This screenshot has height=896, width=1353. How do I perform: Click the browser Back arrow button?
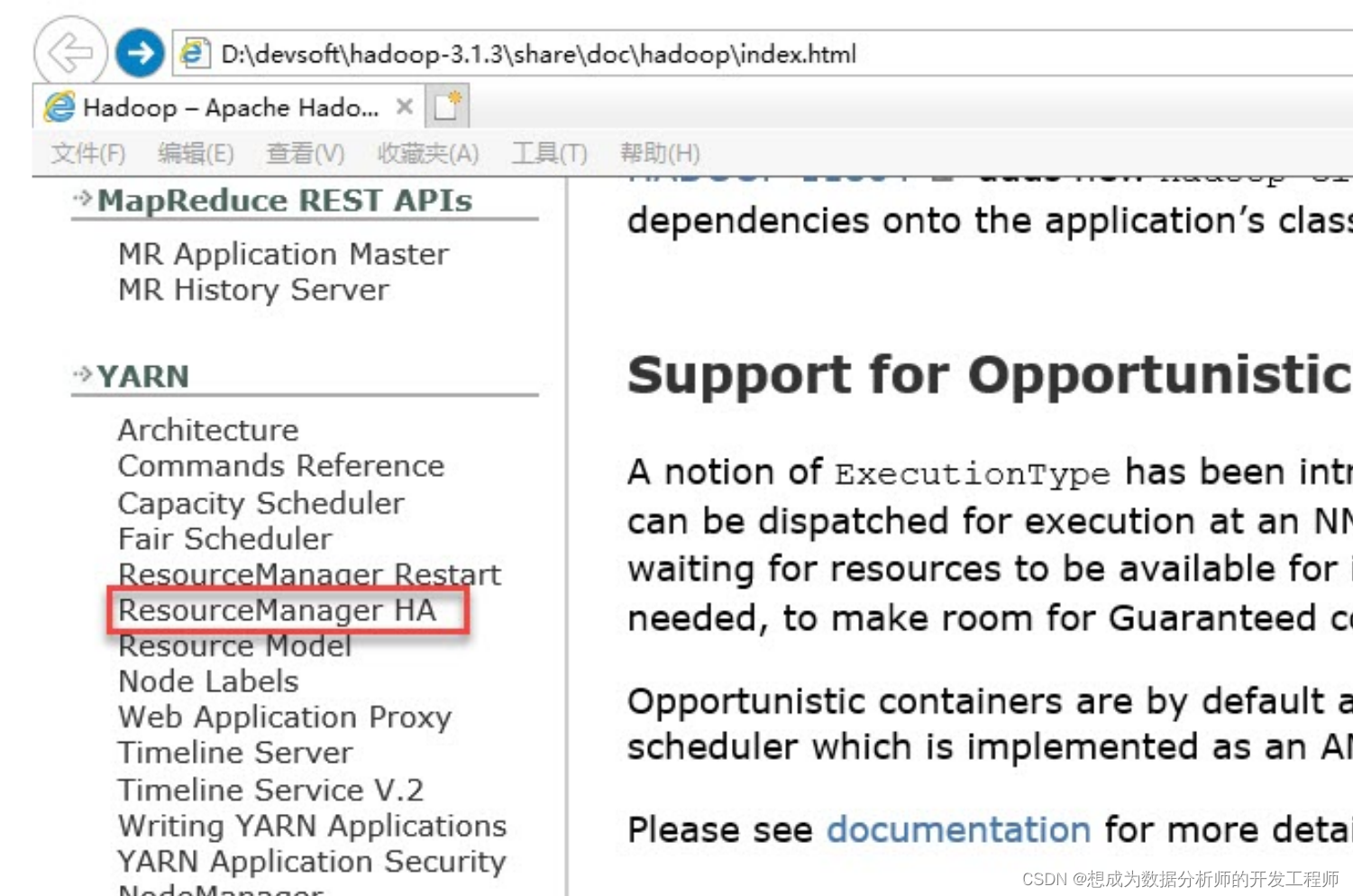[70, 53]
